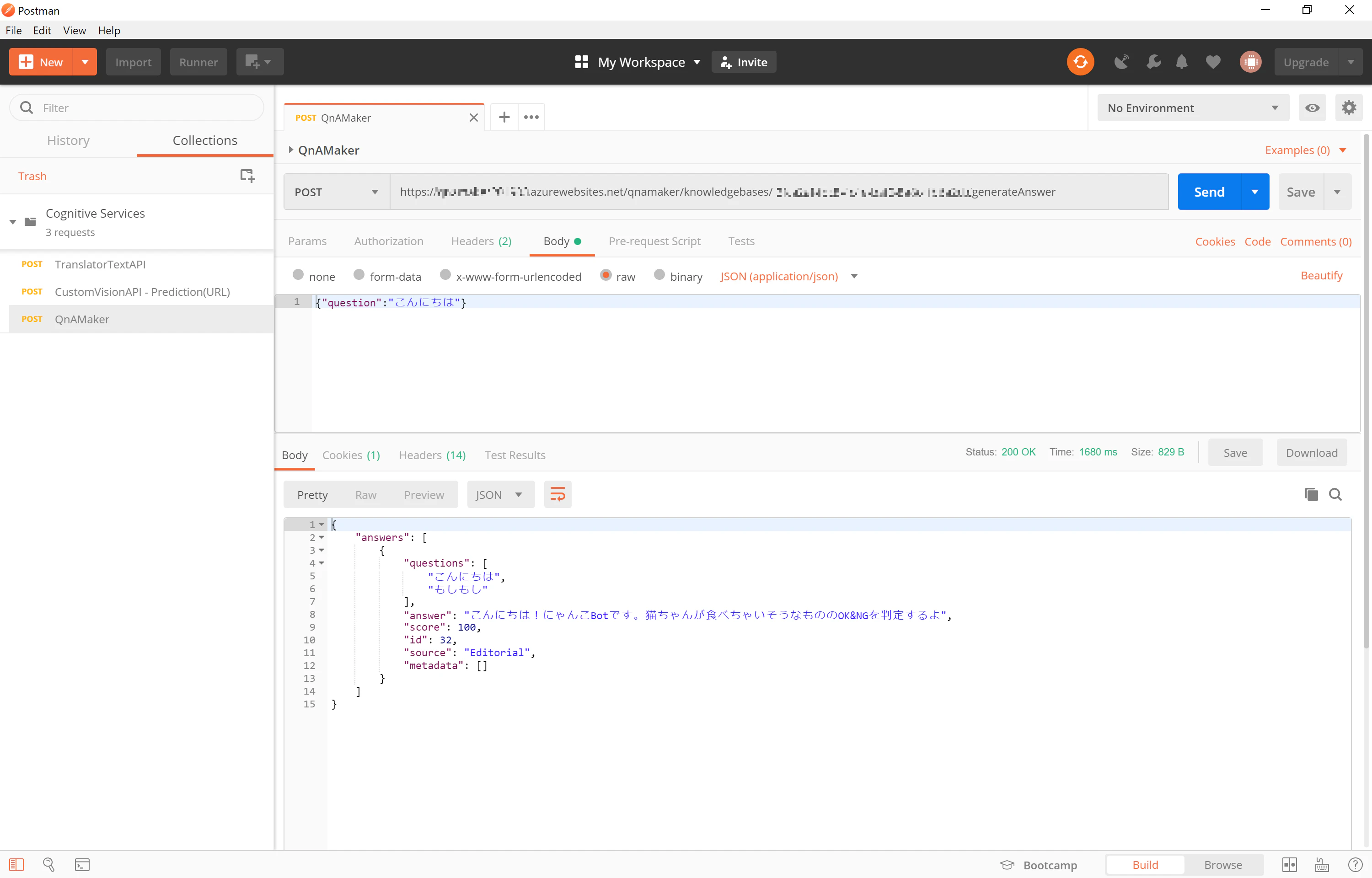
Task: Collapse the Cognitive Services folder
Action: pyautogui.click(x=12, y=222)
